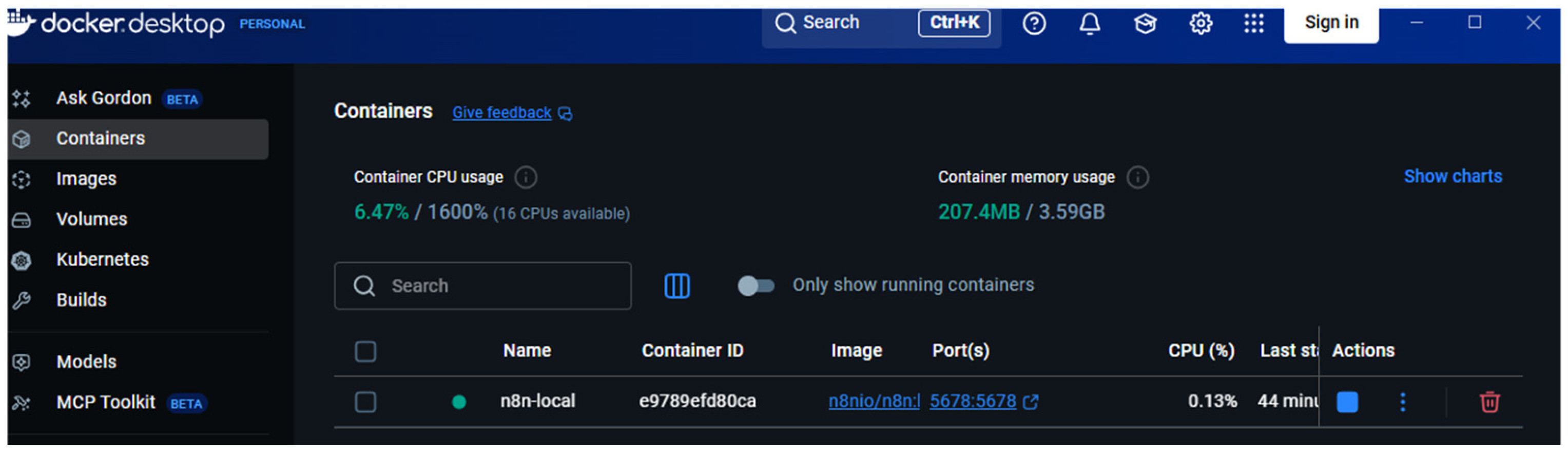
Task: Click the containers Search field
Action: coord(482,286)
